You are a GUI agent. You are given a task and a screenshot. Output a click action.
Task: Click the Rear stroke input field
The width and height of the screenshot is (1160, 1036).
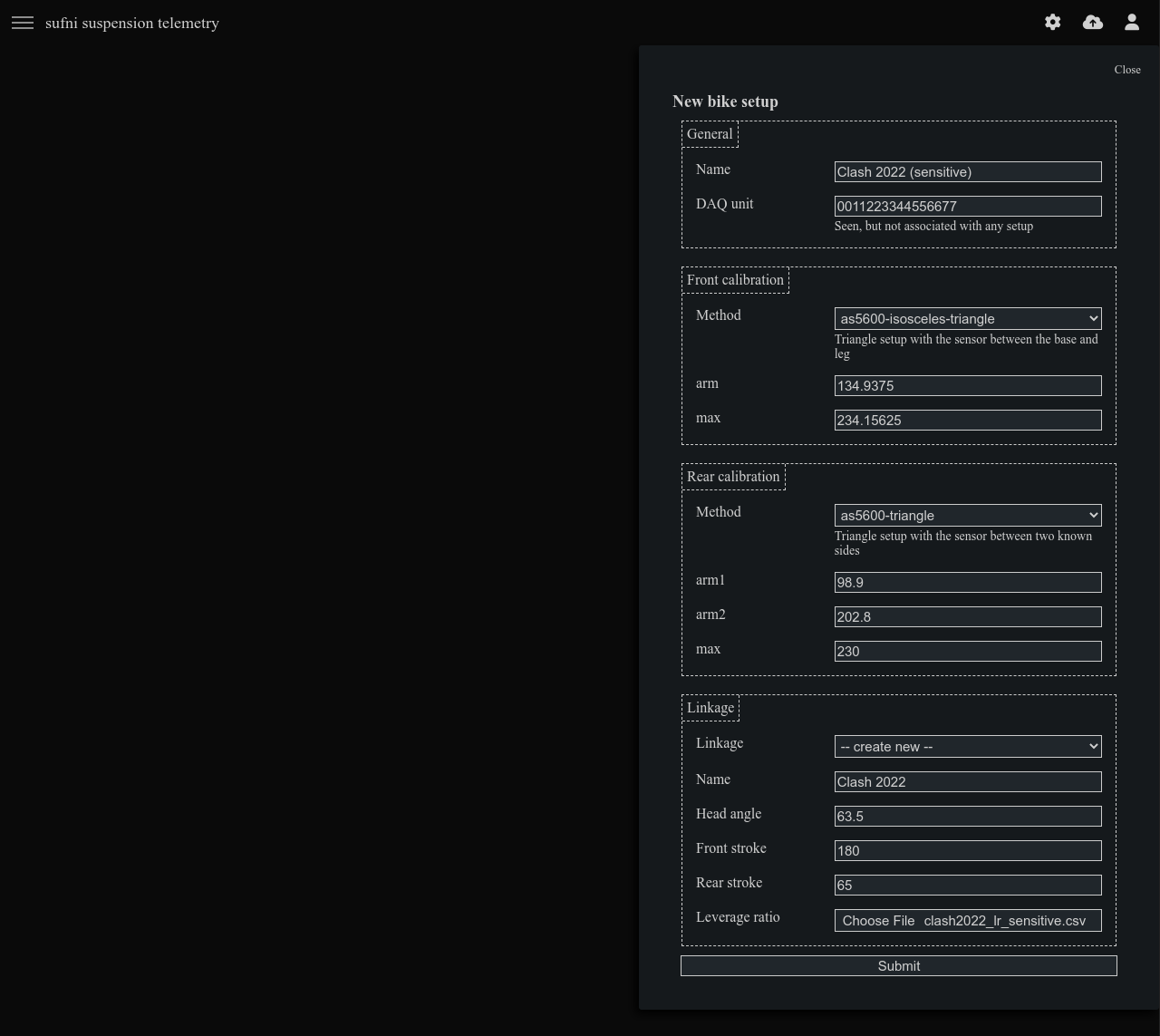(x=968, y=885)
